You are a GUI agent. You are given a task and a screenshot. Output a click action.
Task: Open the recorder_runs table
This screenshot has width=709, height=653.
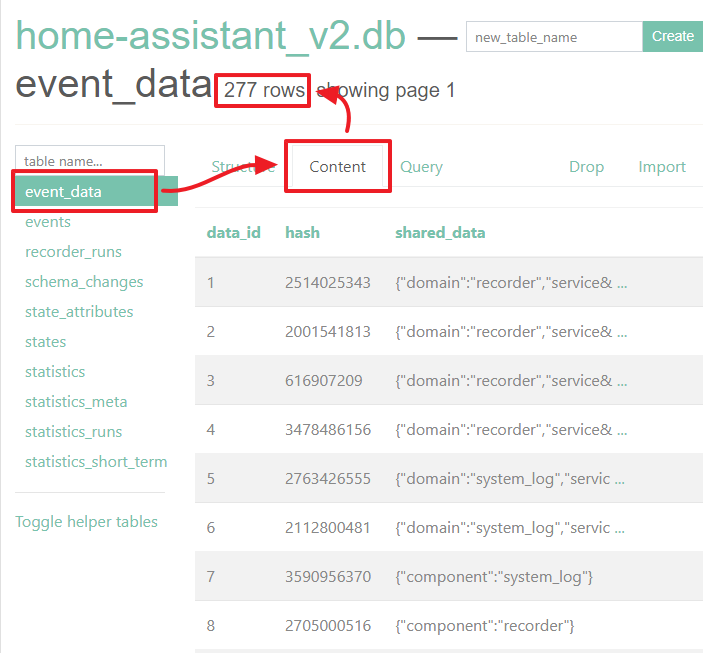[73, 251]
